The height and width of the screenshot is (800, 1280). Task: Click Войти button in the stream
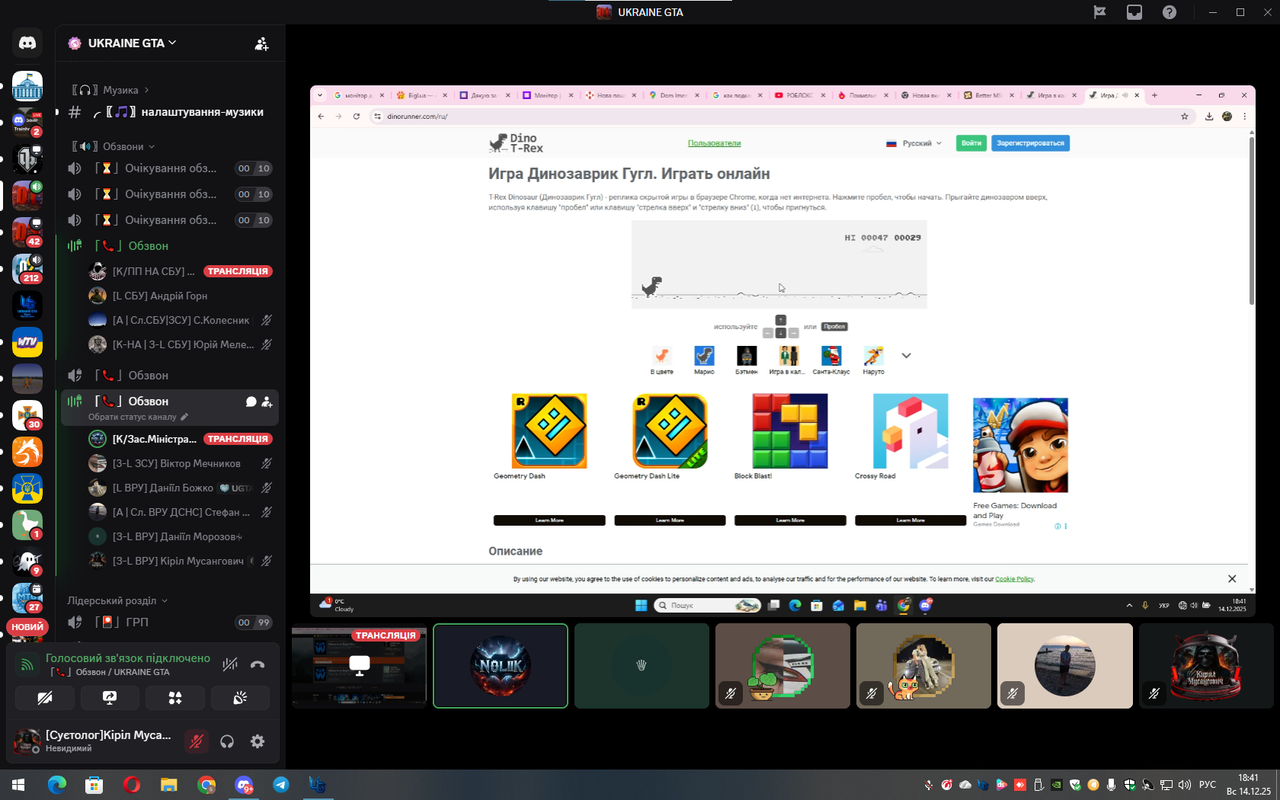click(x=970, y=143)
